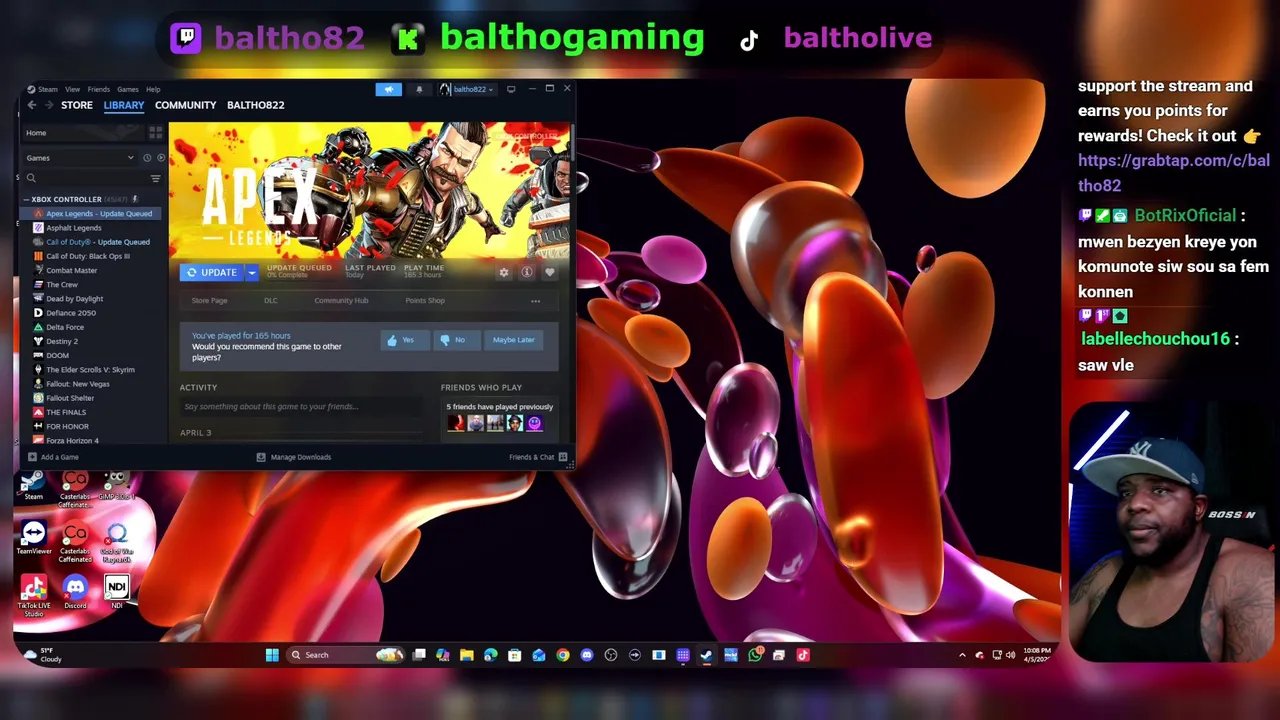Screen dimensions: 1280x720
Task: Open the Friends menu
Action: 98,89
